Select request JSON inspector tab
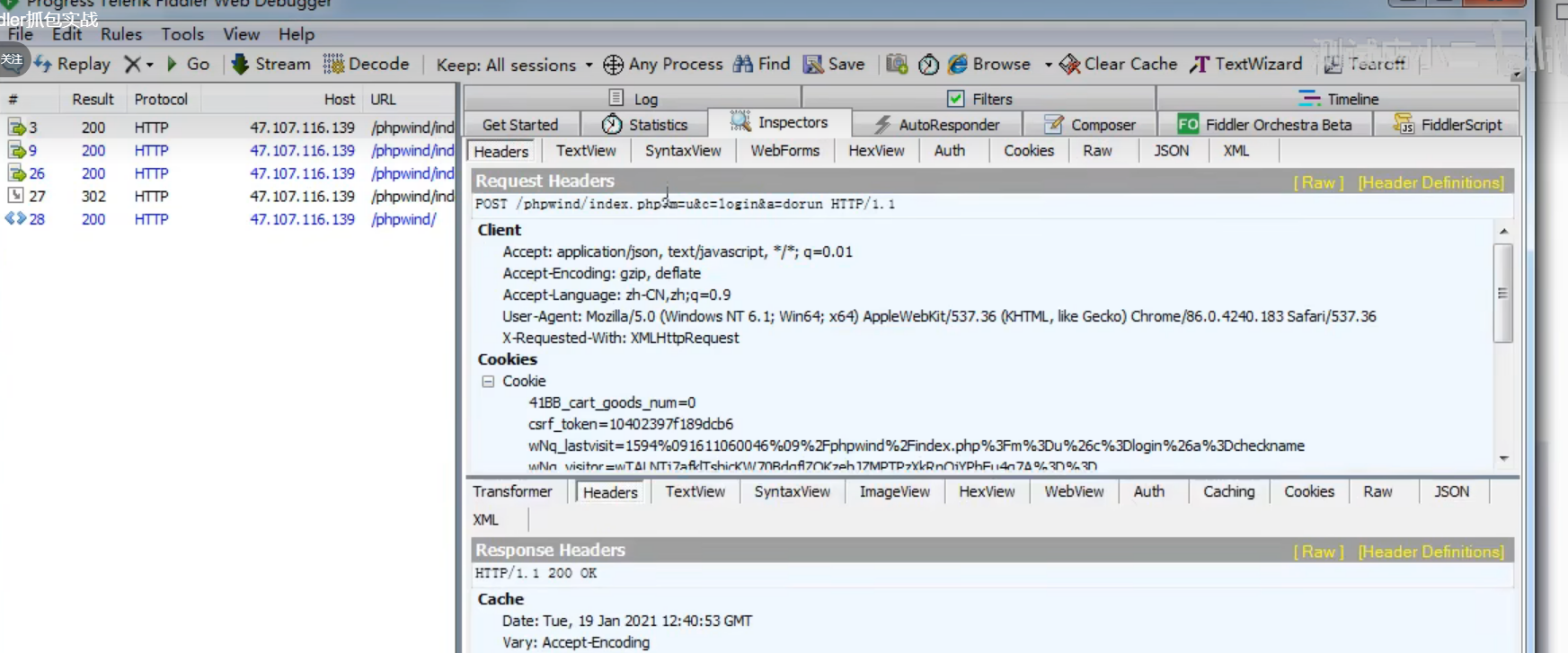This screenshot has width=1568, height=653. click(x=1171, y=151)
